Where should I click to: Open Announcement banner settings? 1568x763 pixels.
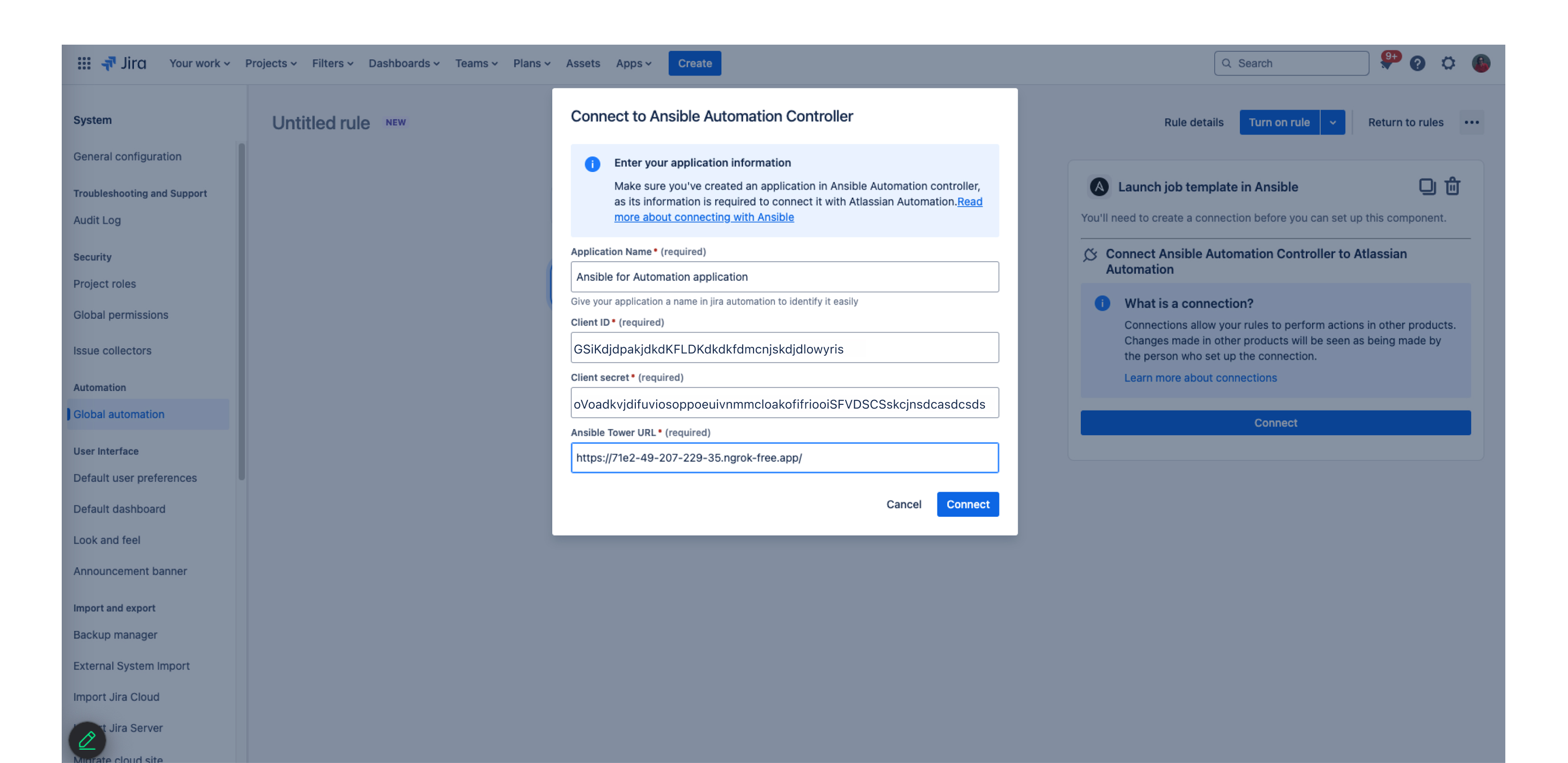tap(130, 571)
